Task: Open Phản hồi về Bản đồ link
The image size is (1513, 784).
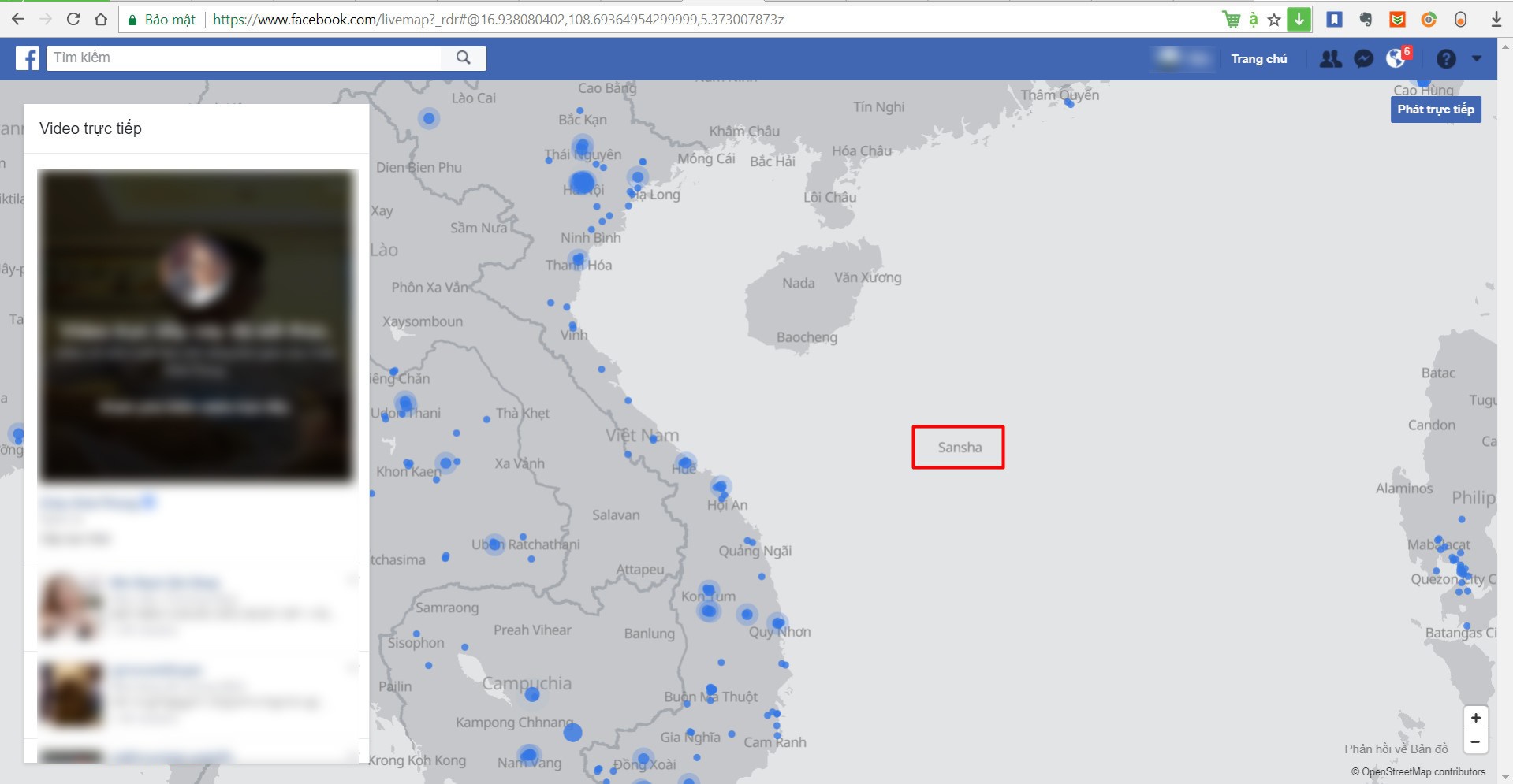Action: pyautogui.click(x=1396, y=749)
